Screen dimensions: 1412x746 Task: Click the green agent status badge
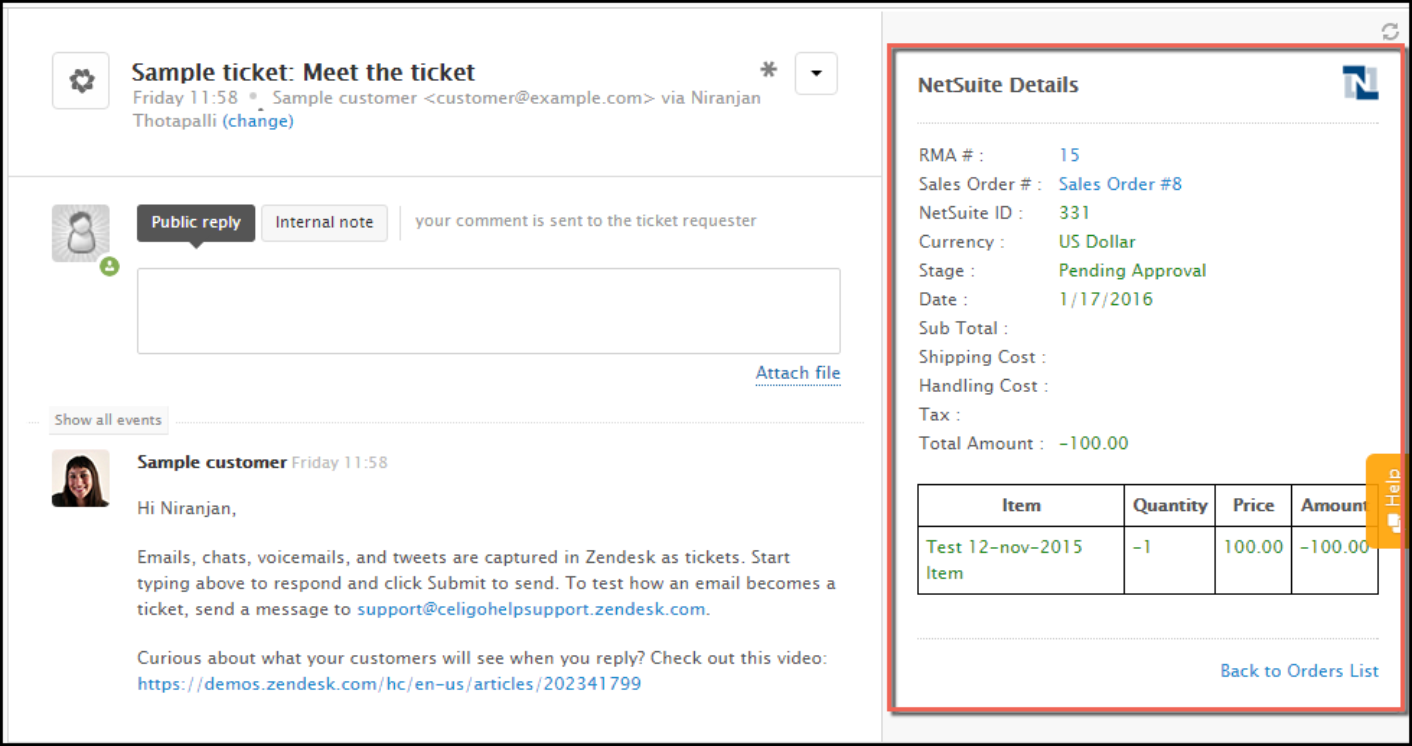[x=109, y=266]
